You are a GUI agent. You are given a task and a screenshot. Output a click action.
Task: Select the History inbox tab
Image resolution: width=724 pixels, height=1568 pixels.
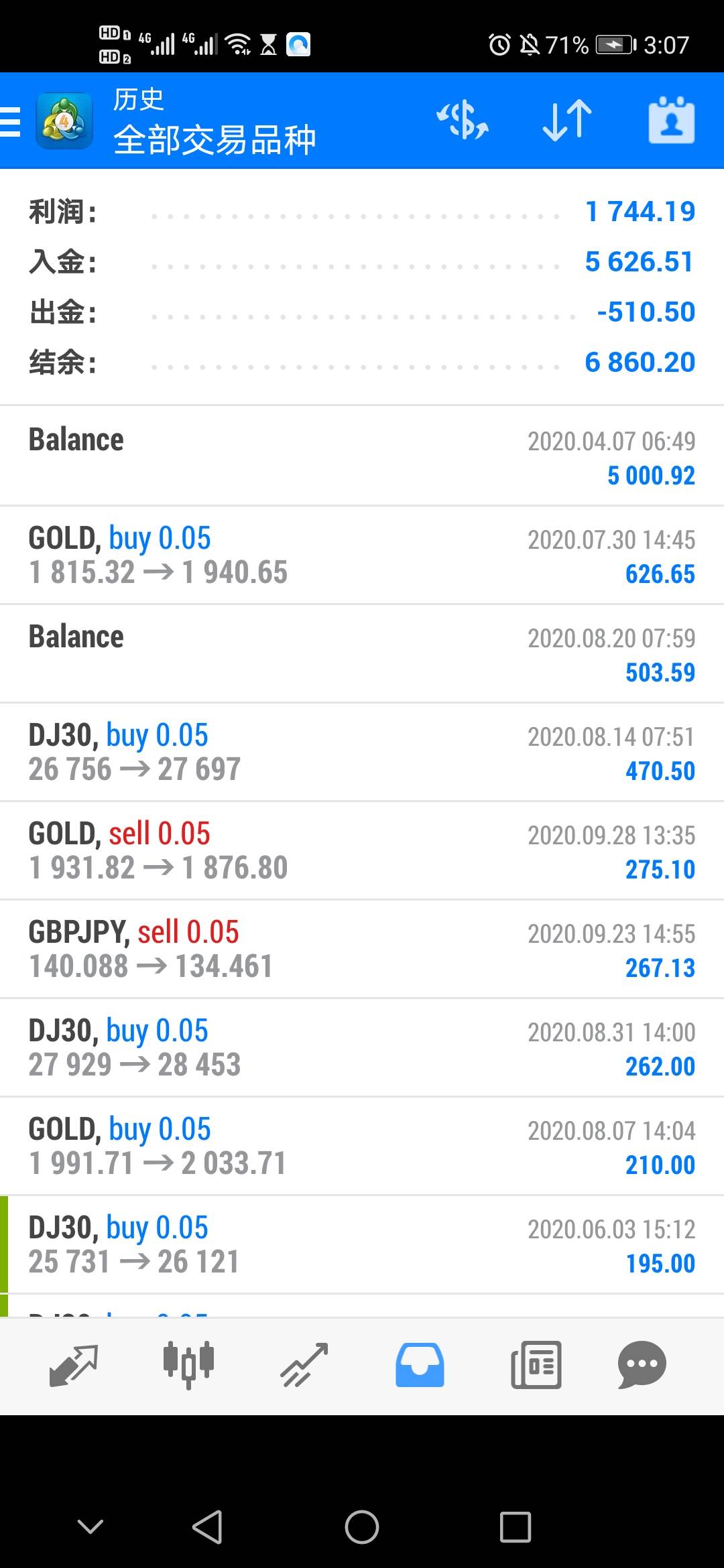tap(420, 1366)
